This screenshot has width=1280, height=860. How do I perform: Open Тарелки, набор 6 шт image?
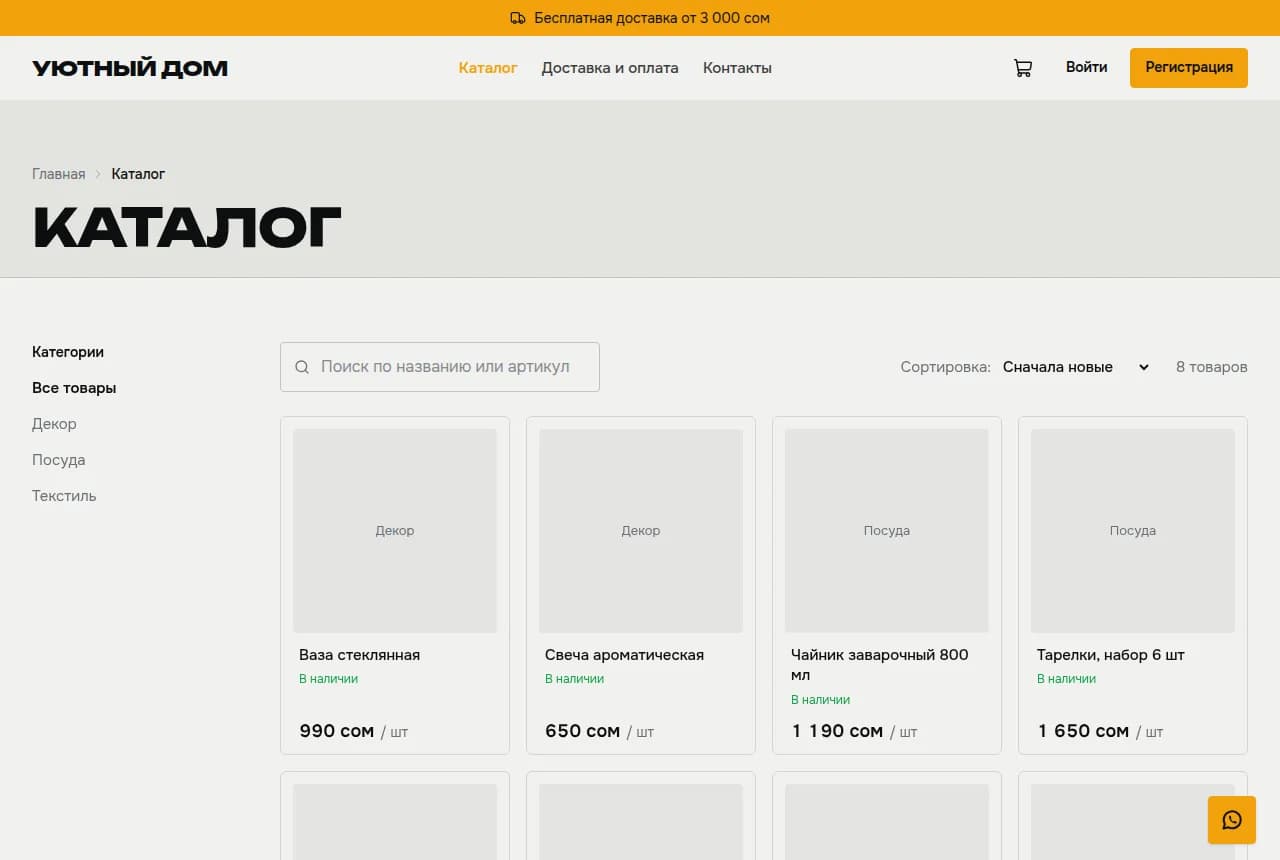1133,531
